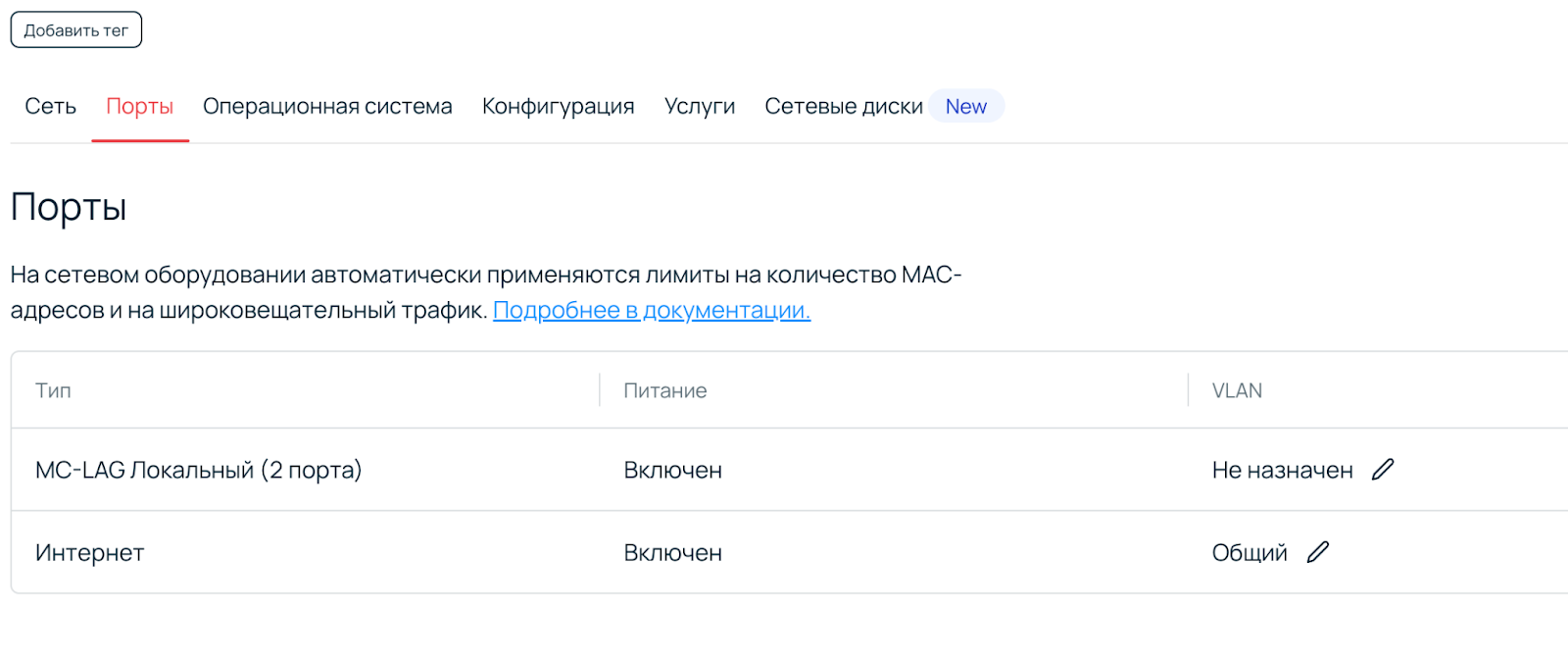
Task: Click the Не назначен VLAN value
Action: (x=1283, y=470)
